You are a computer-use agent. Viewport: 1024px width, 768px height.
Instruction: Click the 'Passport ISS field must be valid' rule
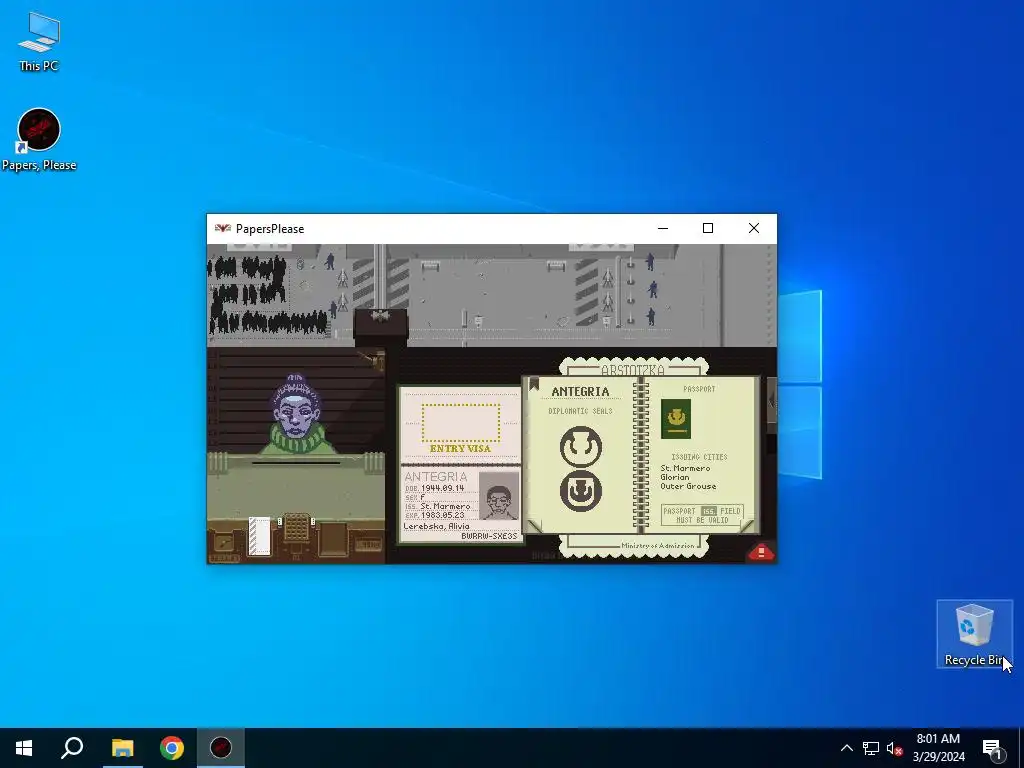point(701,515)
